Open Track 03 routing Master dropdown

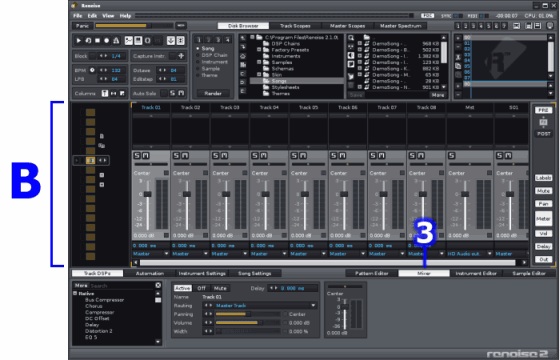[x=230, y=254]
